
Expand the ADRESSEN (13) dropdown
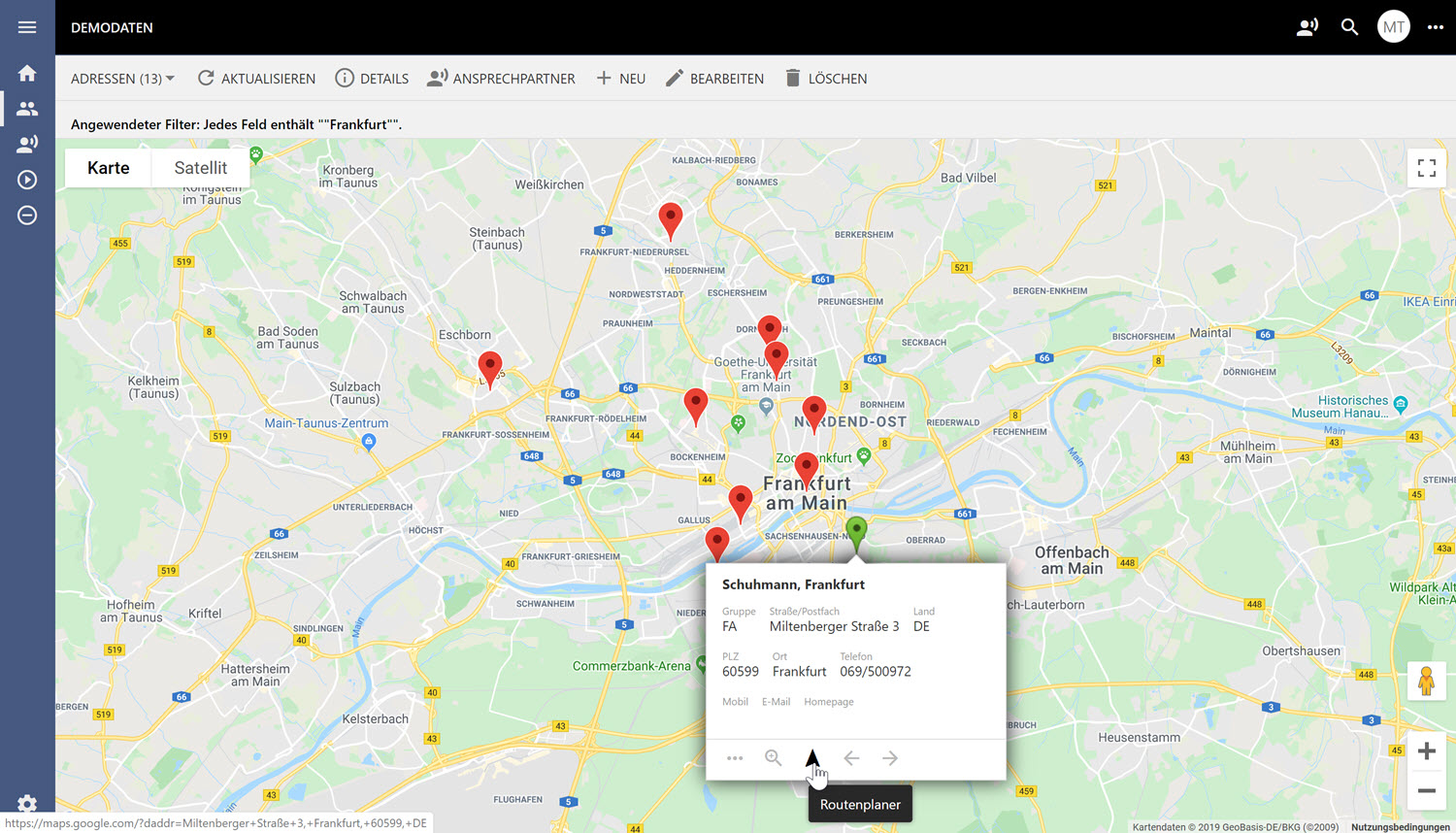tap(122, 79)
